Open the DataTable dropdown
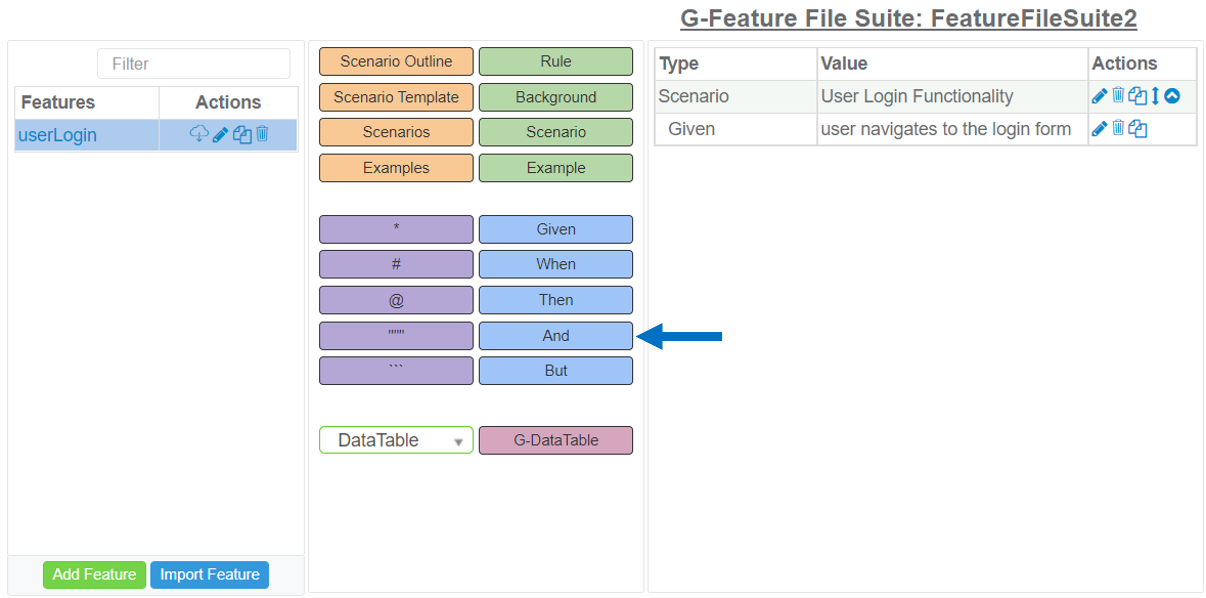1206x598 pixels. (396, 440)
